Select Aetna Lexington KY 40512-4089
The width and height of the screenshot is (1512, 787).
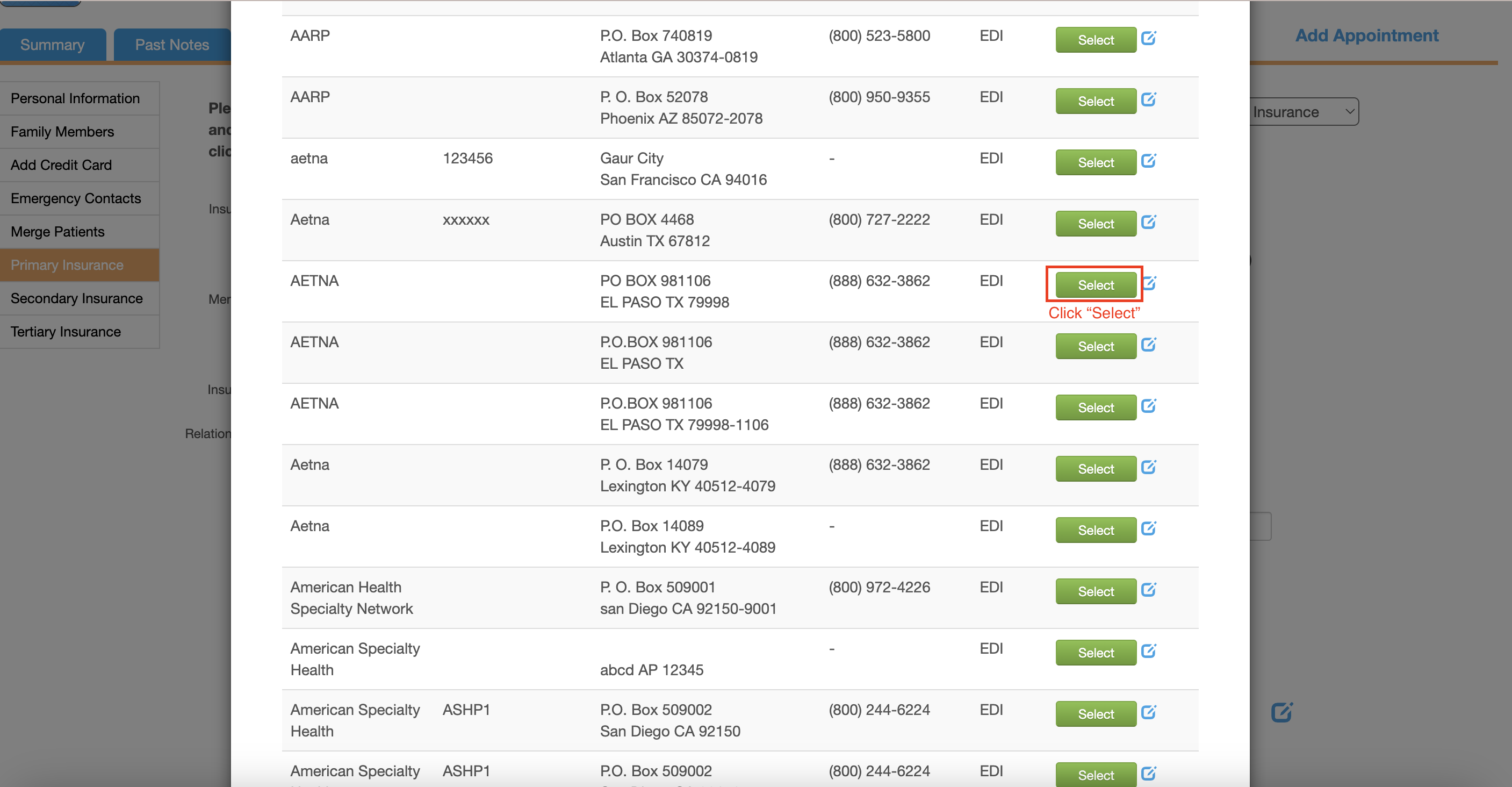[1095, 531]
